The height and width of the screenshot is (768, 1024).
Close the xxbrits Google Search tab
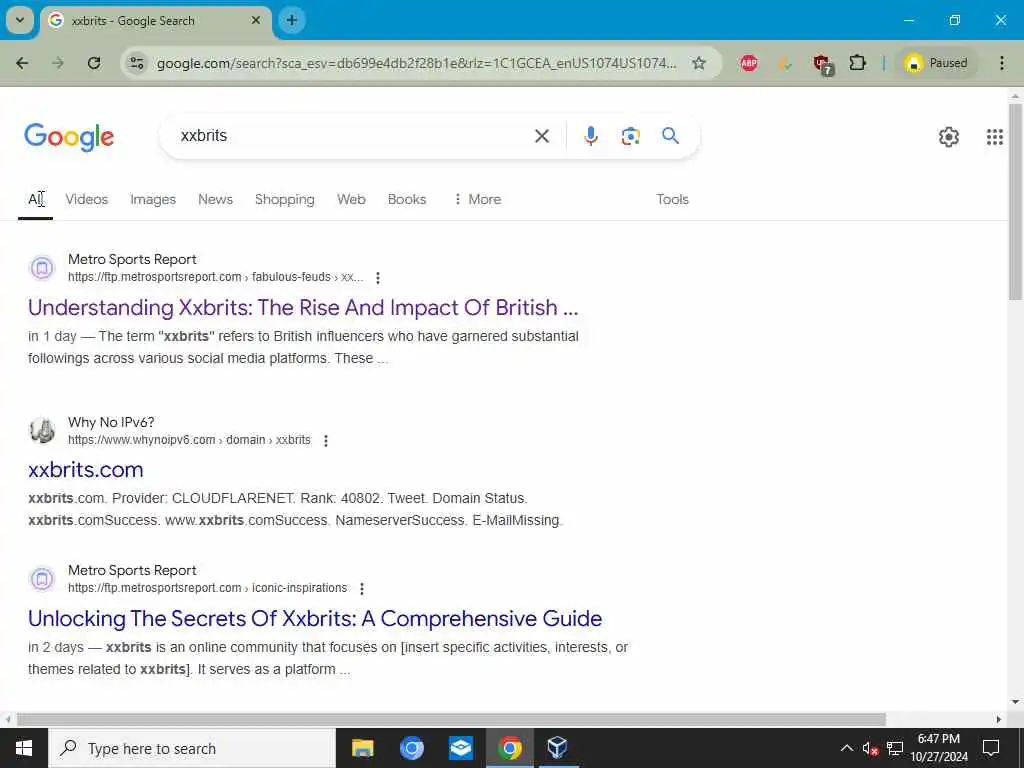pyautogui.click(x=256, y=20)
